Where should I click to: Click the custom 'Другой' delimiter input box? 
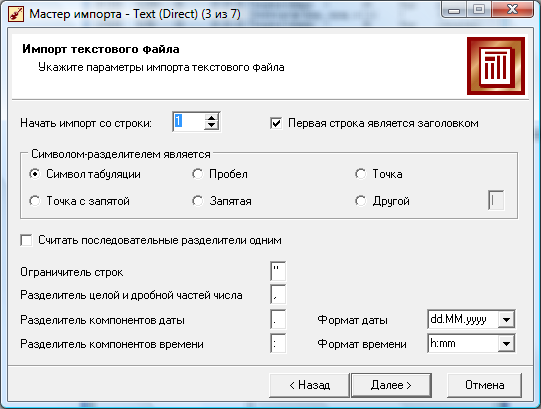[496, 200]
